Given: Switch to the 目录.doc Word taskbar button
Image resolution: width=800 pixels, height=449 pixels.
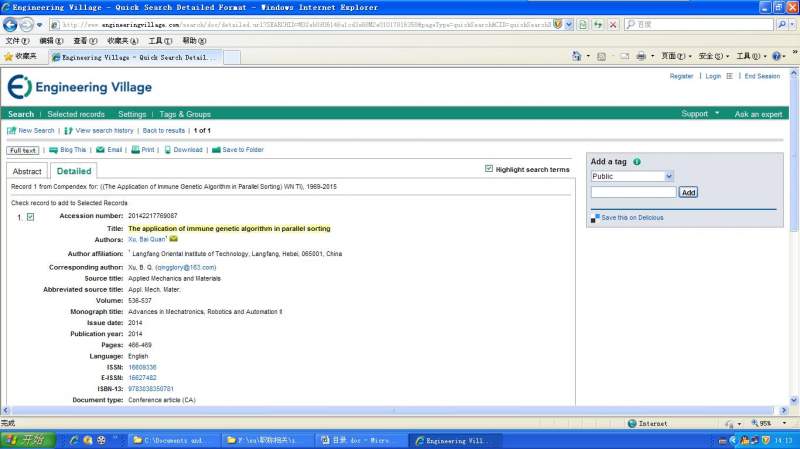Looking at the screenshot, I should [360, 440].
